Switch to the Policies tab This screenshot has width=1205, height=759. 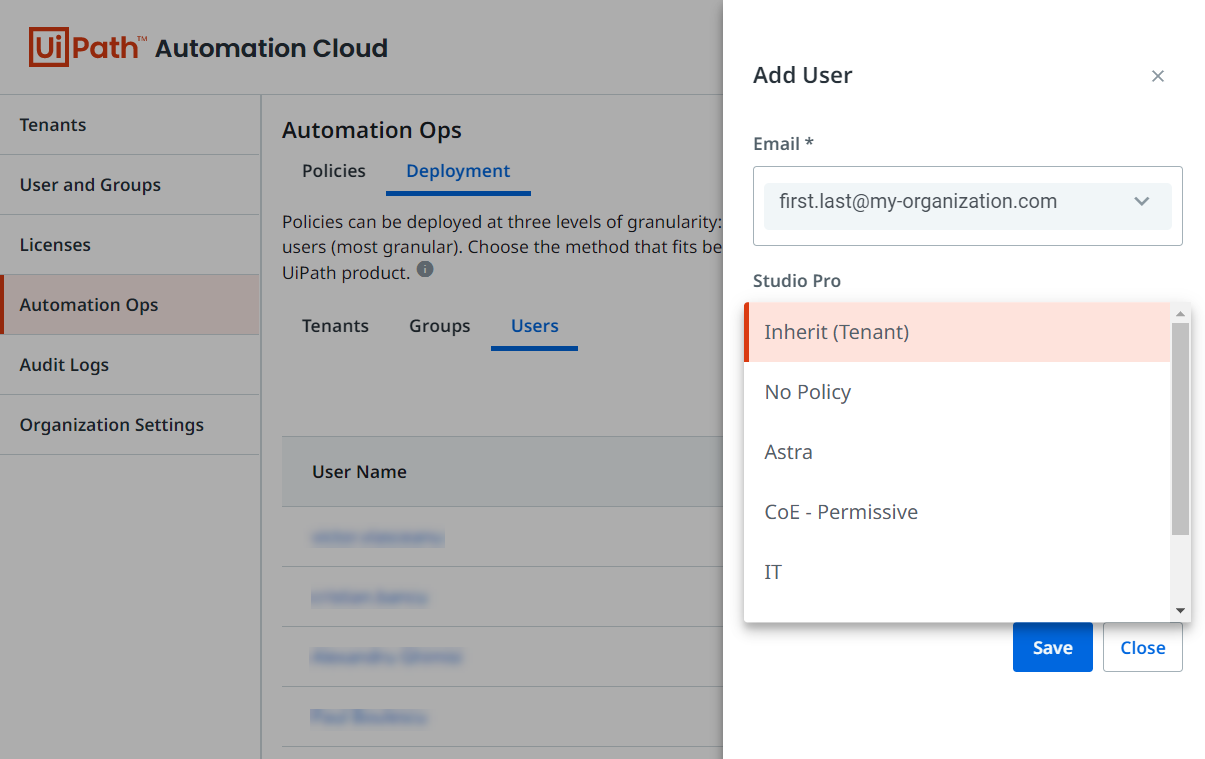pos(334,171)
